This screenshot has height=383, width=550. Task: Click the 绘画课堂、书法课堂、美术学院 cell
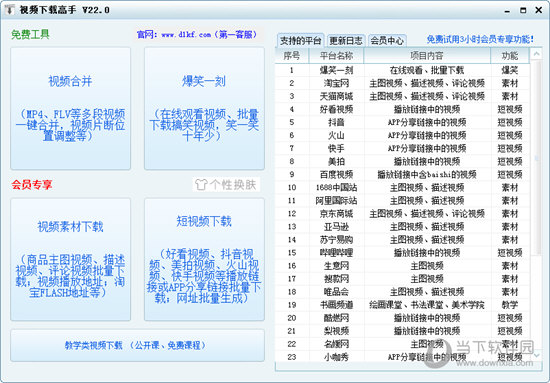pos(427,305)
